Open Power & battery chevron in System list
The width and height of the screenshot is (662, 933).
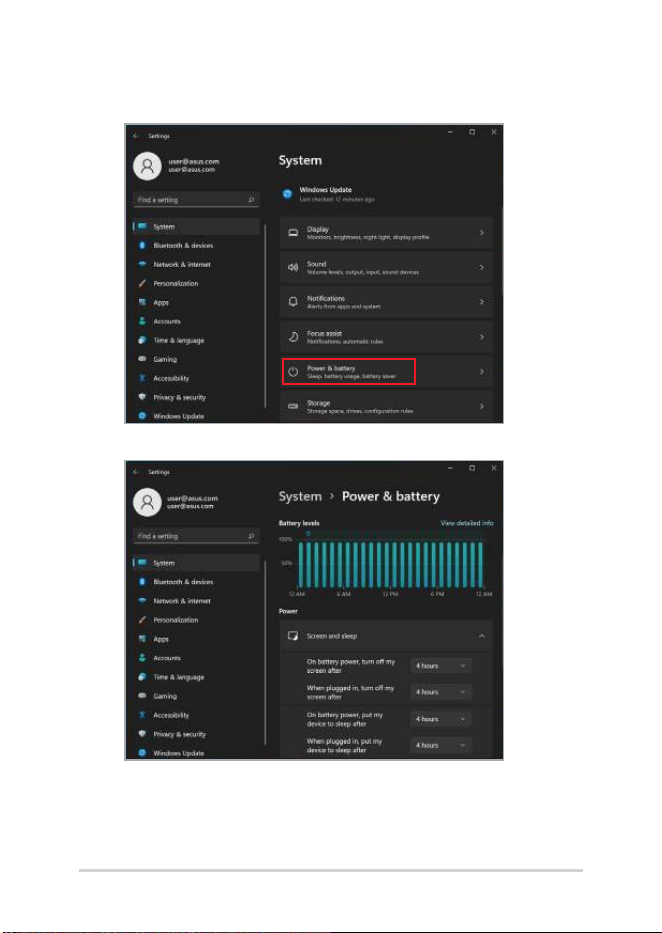(482, 372)
